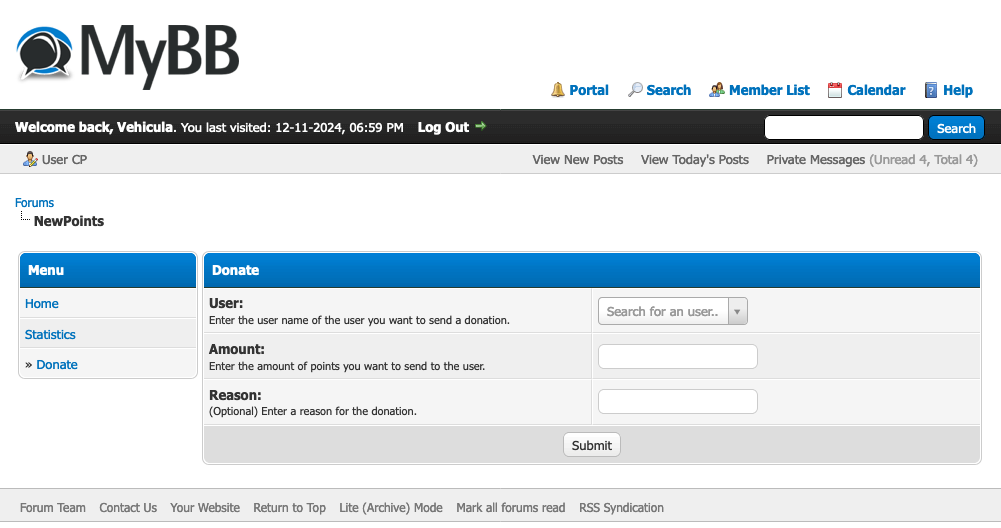
Task: Click the 'Amount:' field label
Action: point(237,349)
